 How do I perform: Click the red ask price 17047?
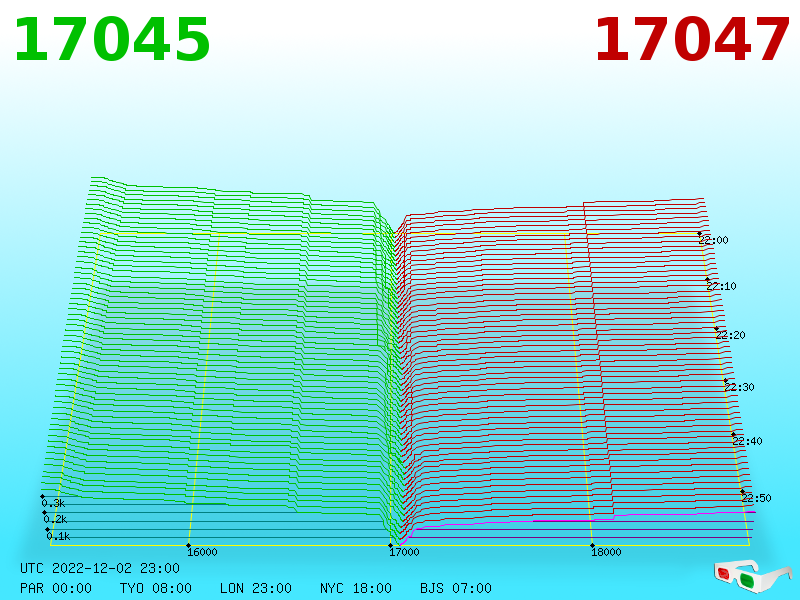[692, 40]
